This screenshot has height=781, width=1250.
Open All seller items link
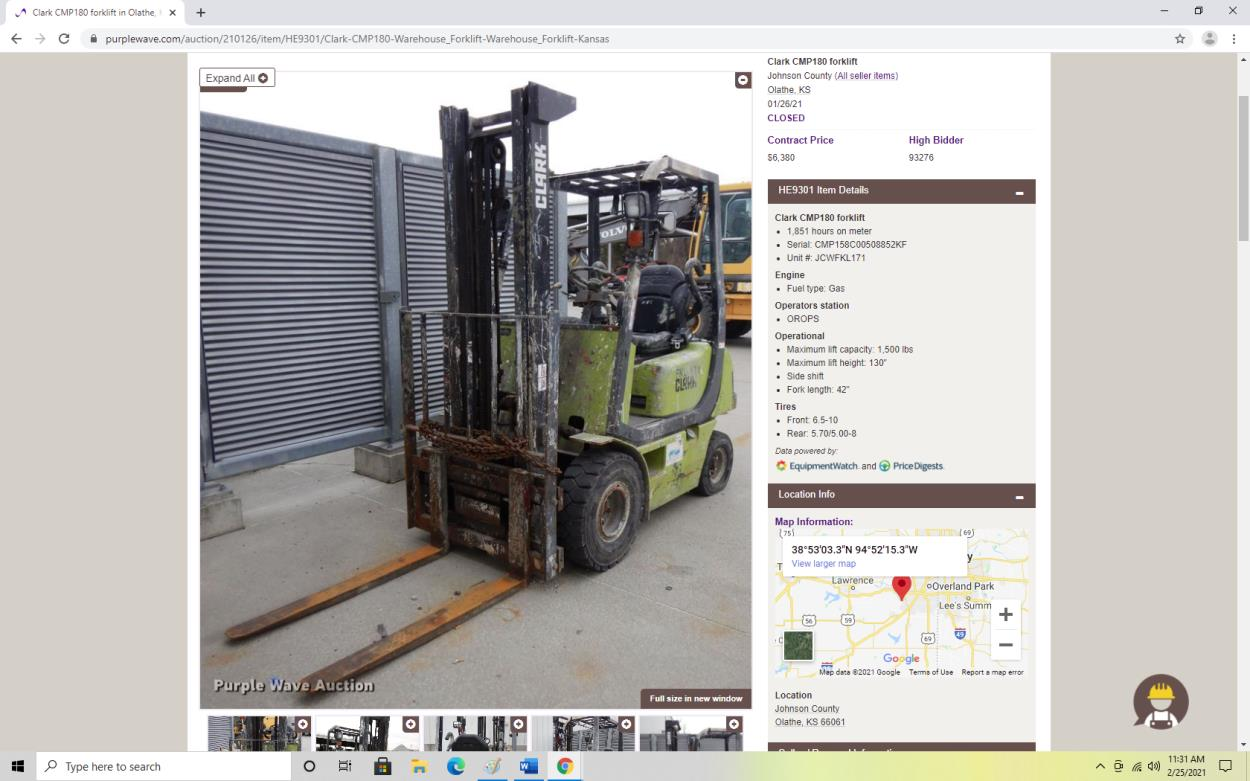tap(866, 76)
